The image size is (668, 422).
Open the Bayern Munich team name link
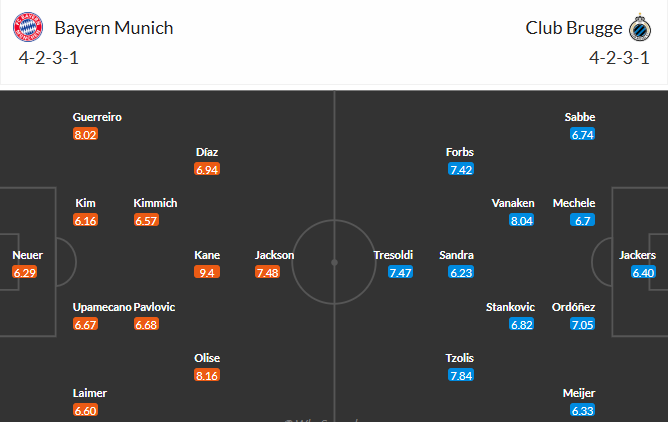click(114, 28)
